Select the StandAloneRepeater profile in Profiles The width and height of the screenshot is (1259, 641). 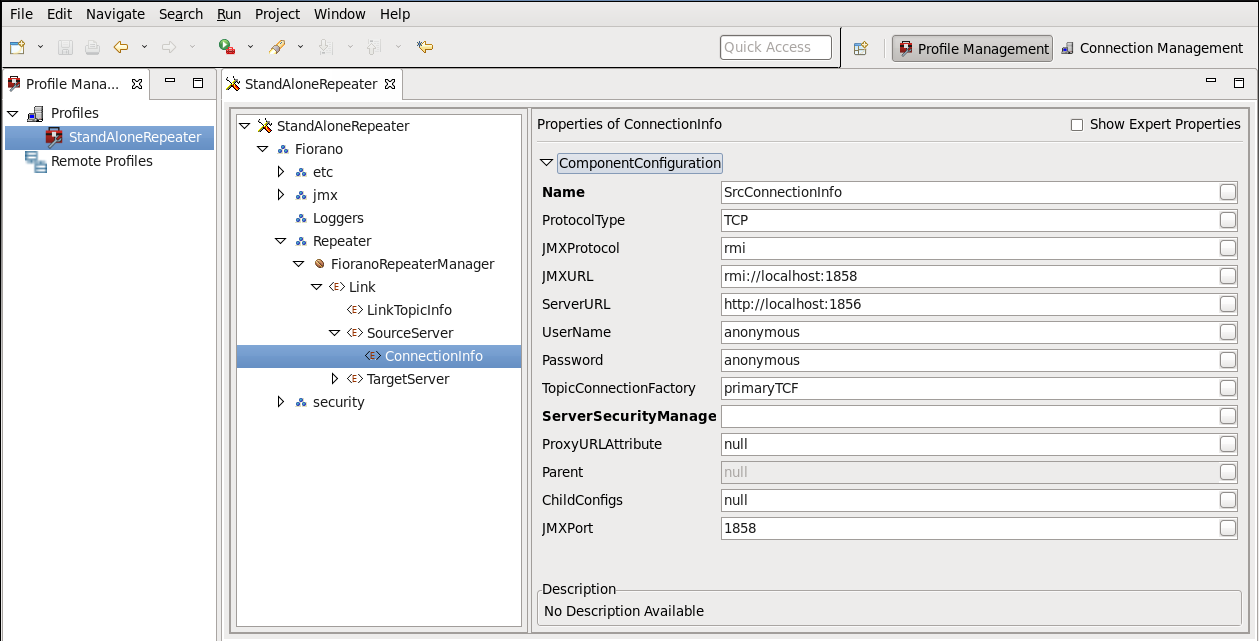pos(110,137)
